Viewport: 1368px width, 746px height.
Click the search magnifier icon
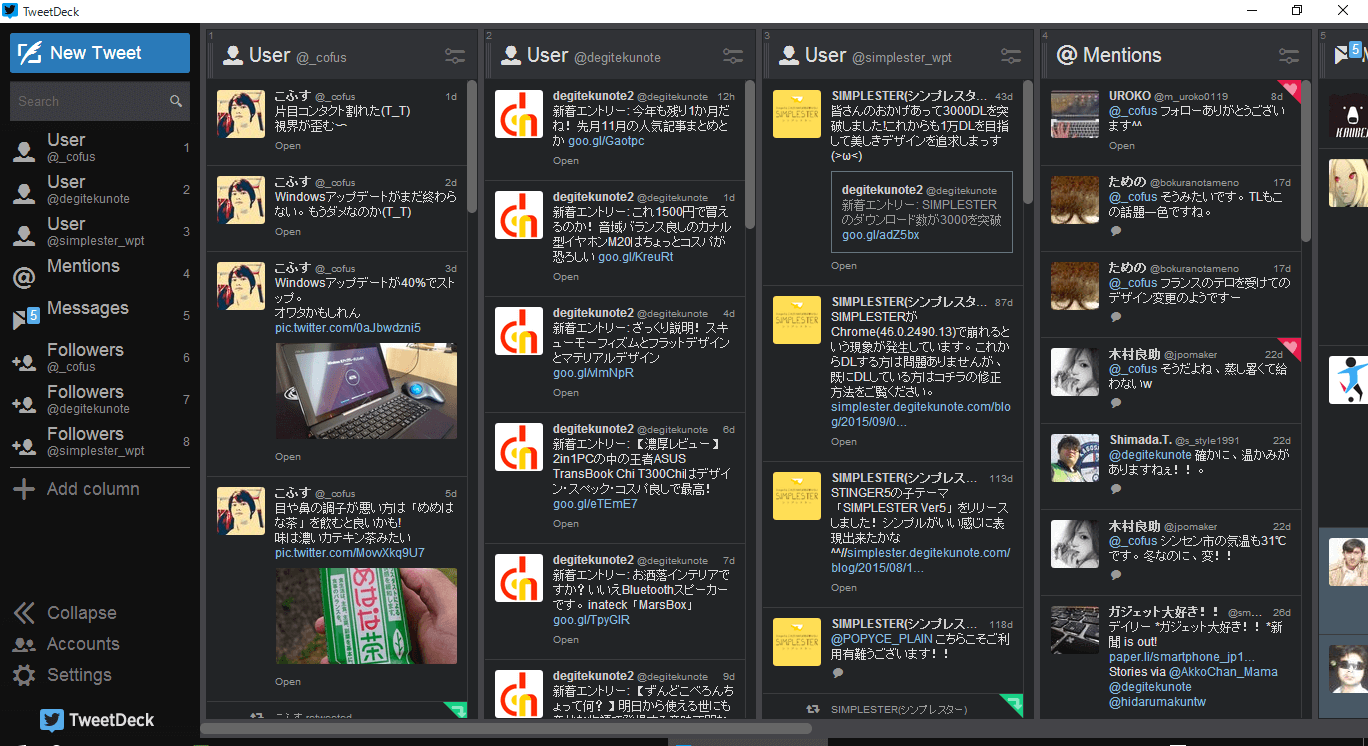[176, 101]
